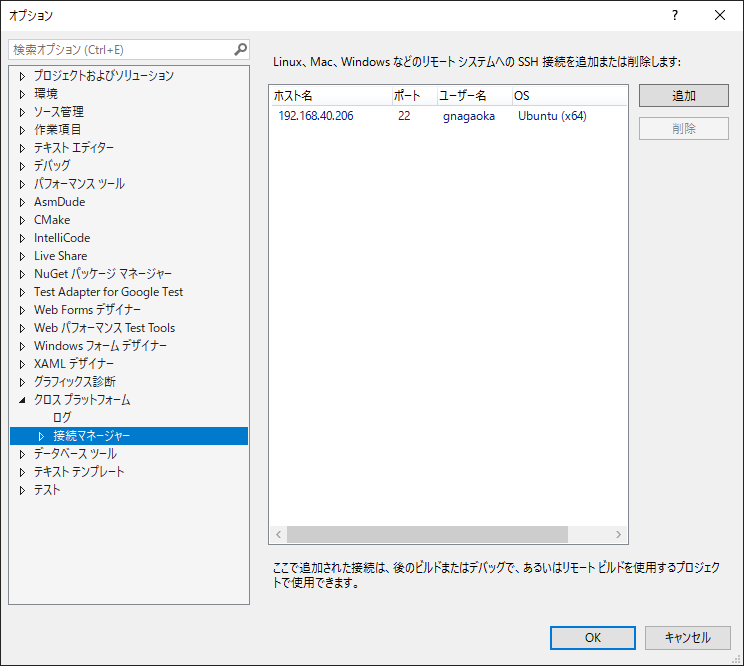744x666 pixels.
Task: Select ログ under クロス プラットフォーム
Action: pyautogui.click(x=62, y=417)
